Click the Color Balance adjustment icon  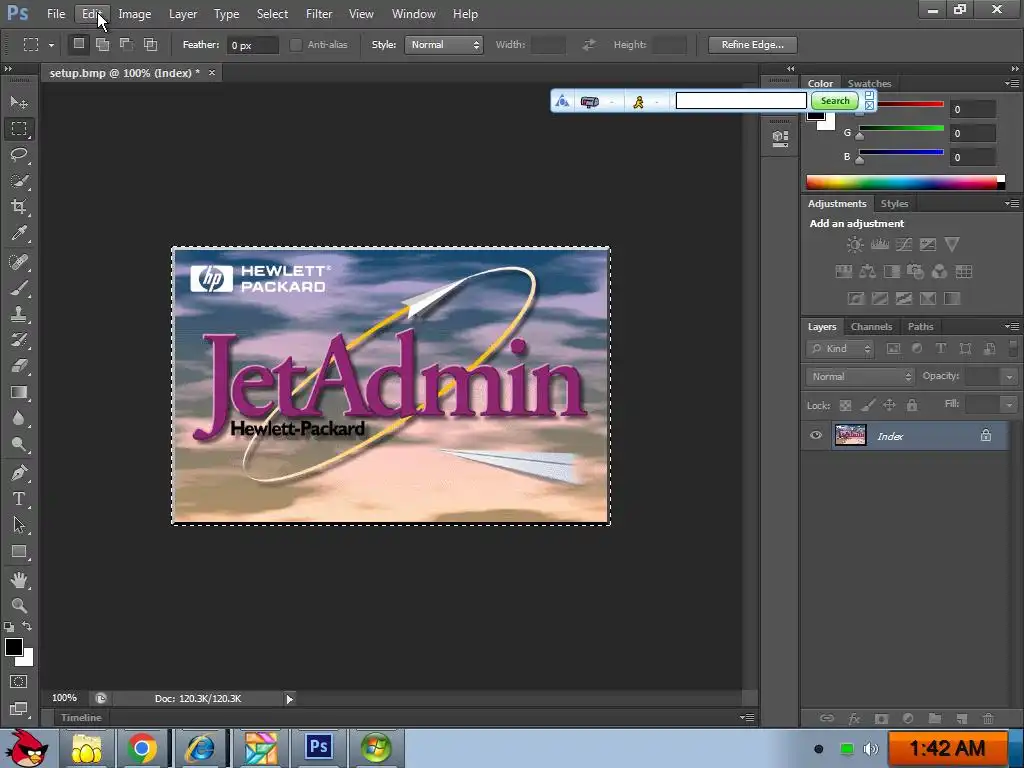pos(868,272)
